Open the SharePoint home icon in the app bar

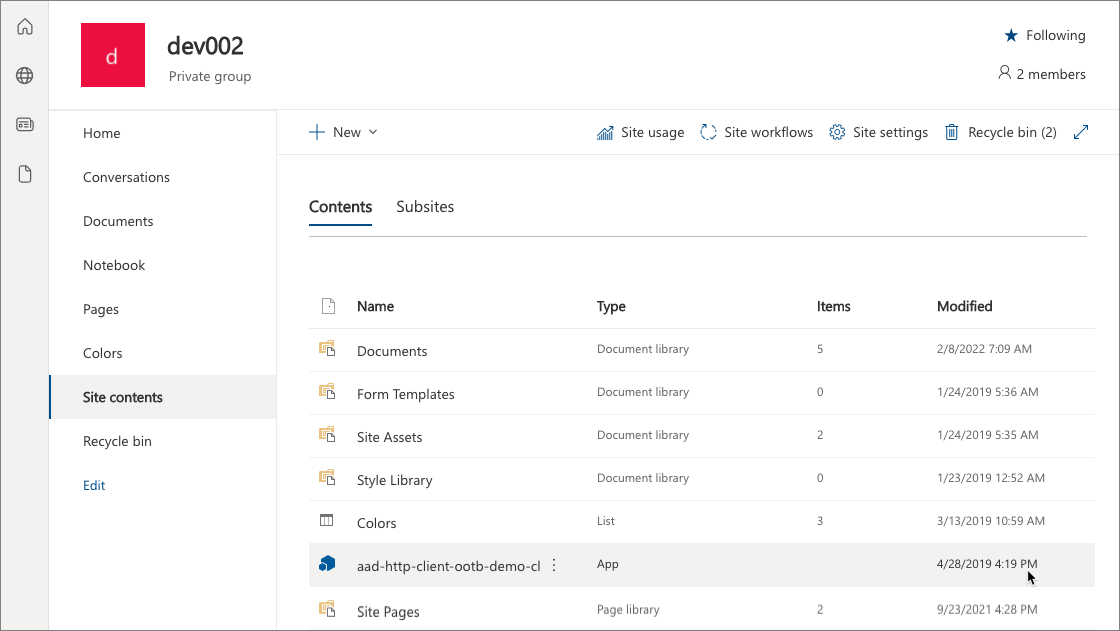tap(25, 27)
